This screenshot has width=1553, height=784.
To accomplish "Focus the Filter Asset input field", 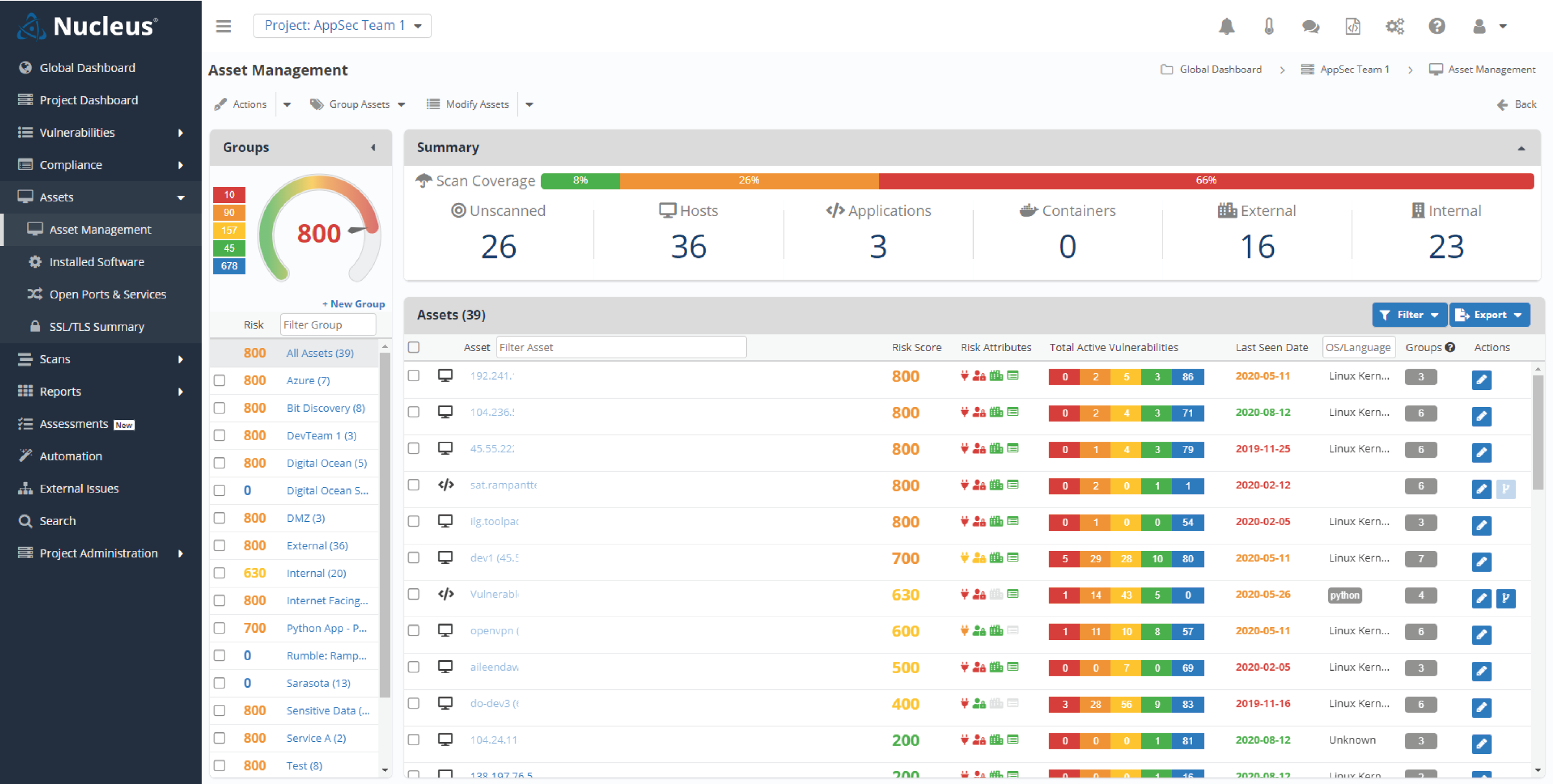I will (621, 347).
